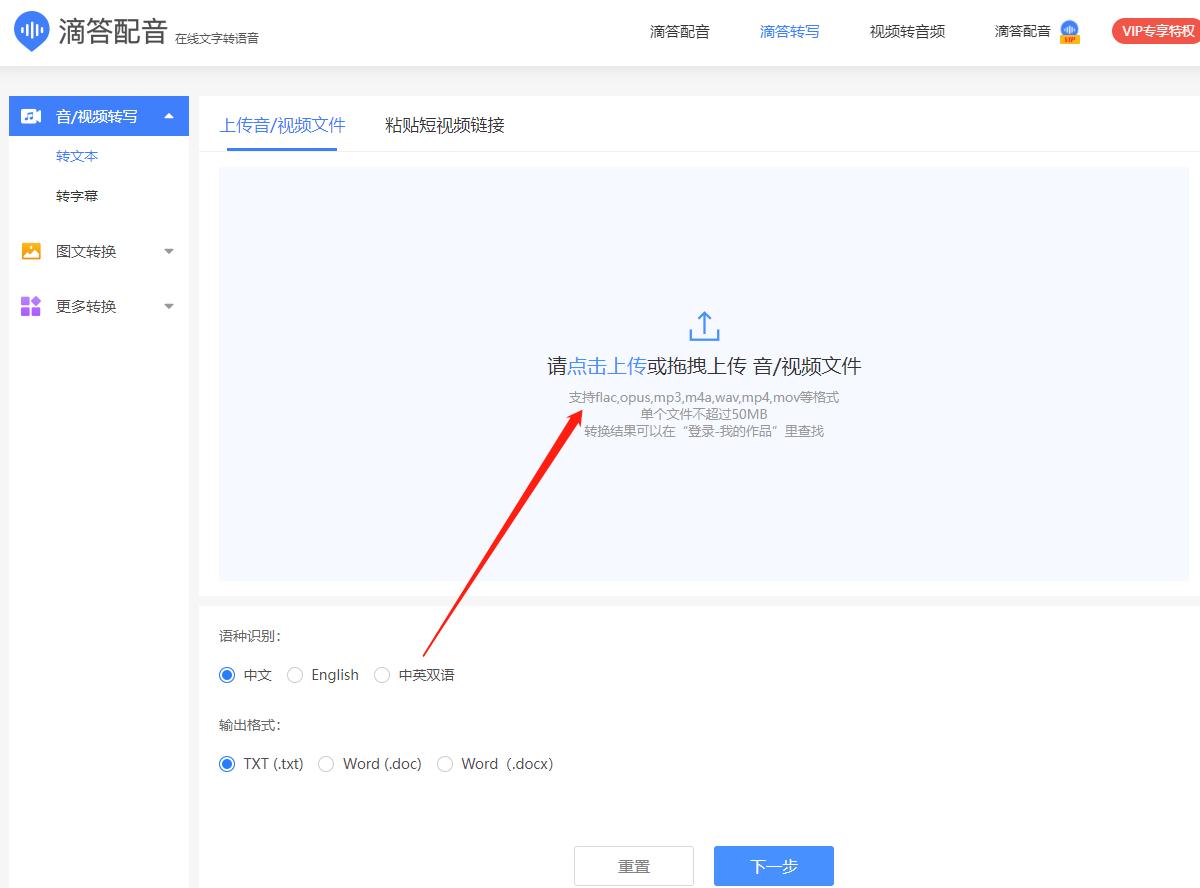The width and height of the screenshot is (1200, 888).
Task: Click the 滴答配音 logo icon
Action: pos(31,31)
